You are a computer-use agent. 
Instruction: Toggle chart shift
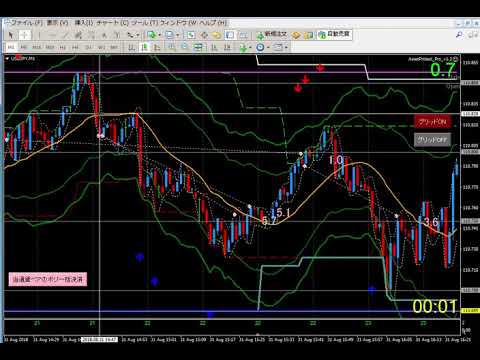click(227, 47)
